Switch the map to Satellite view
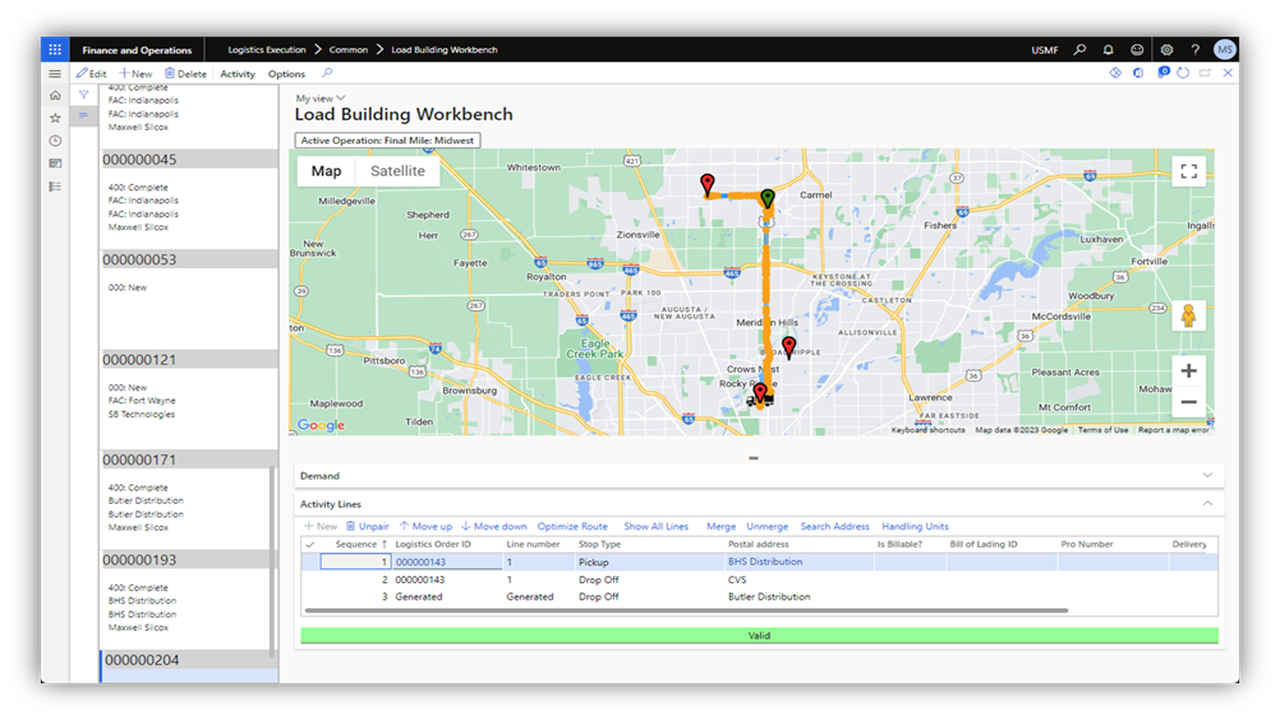 pyautogui.click(x=397, y=171)
